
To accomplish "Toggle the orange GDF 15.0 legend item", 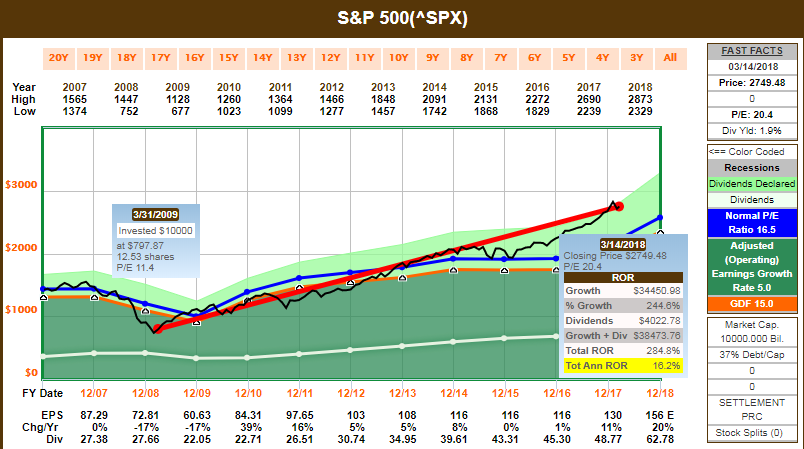I will click(x=752, y=303).
